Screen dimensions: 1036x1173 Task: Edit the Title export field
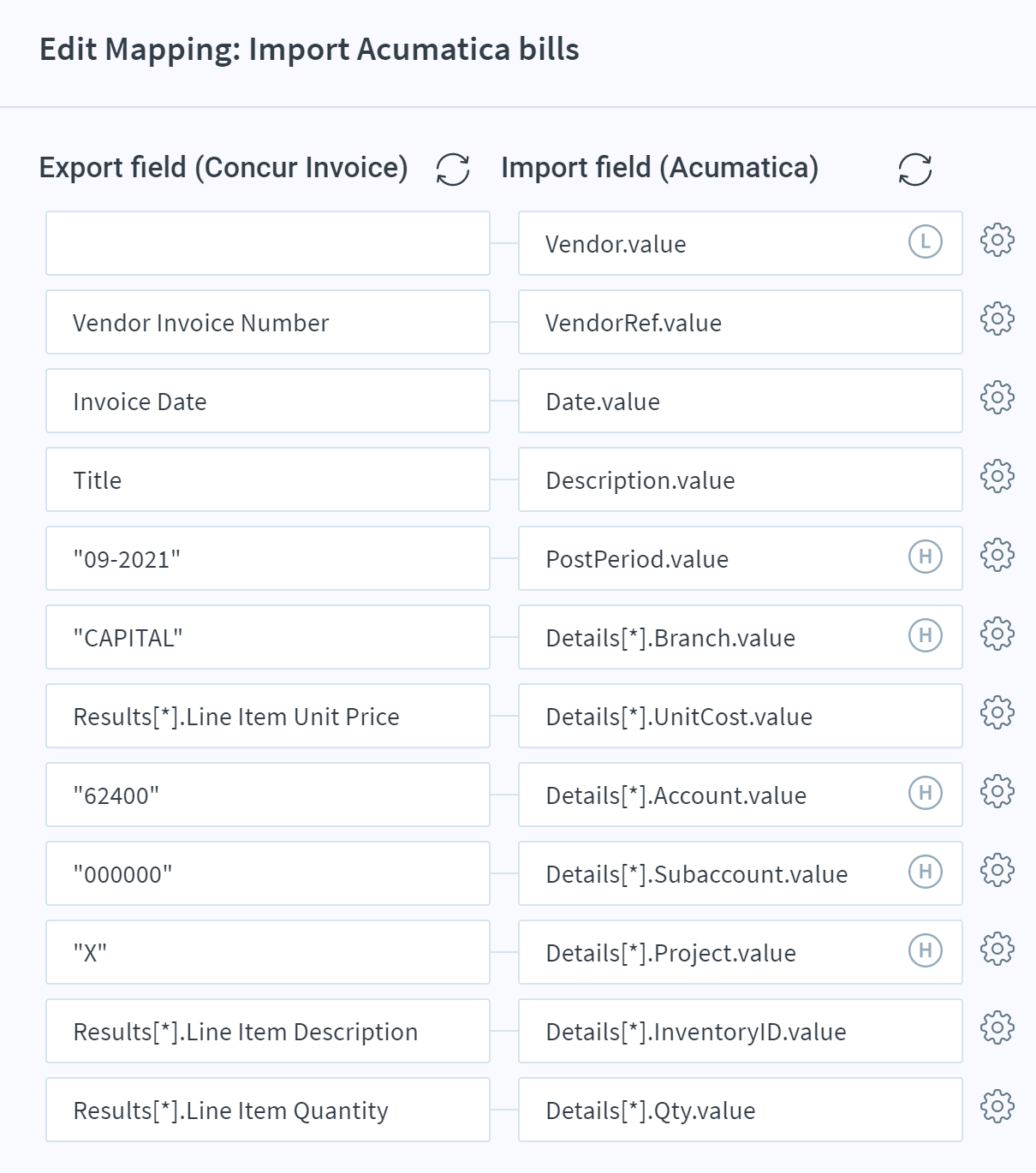(x=268, y=479)
